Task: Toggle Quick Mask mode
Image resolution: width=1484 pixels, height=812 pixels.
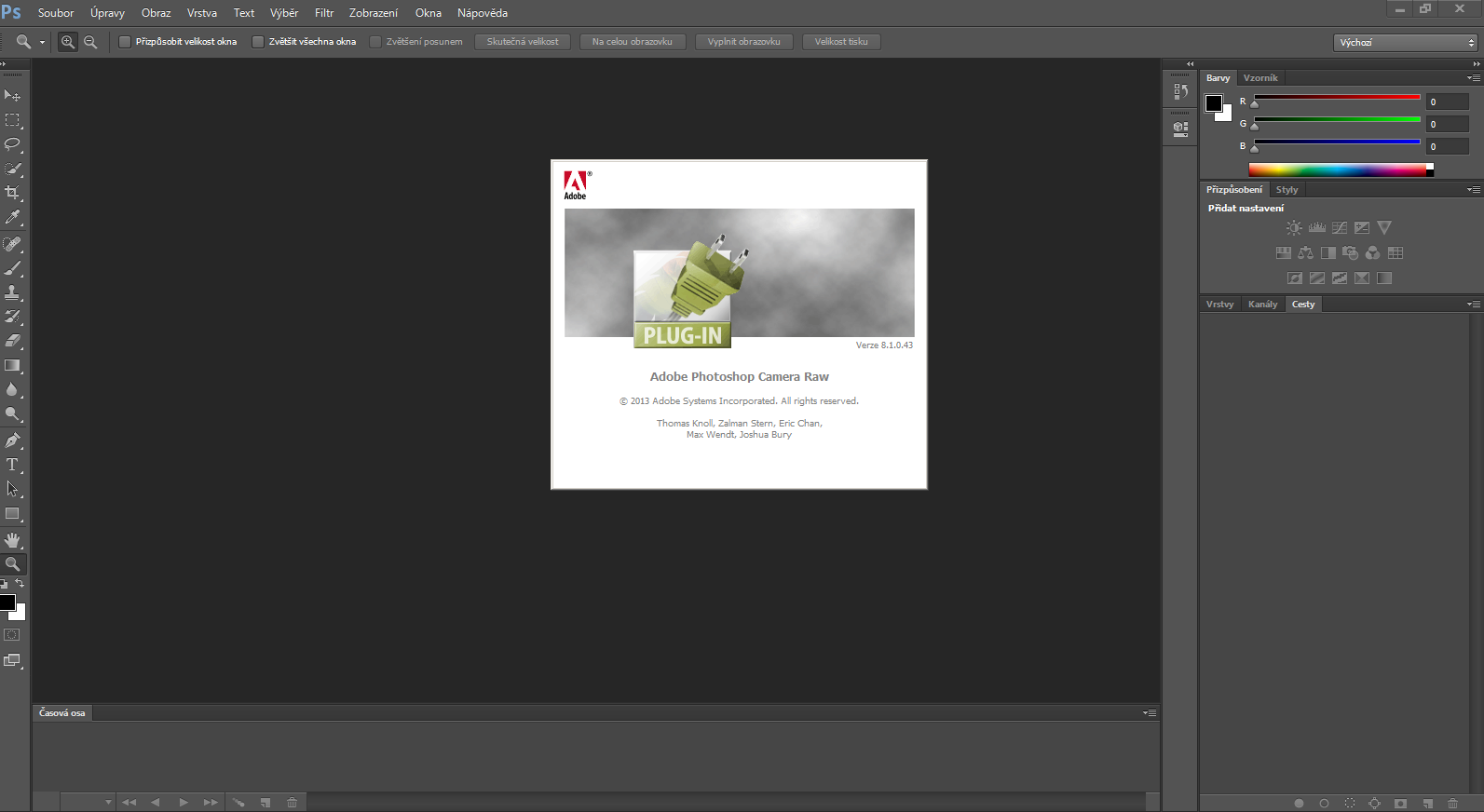Action: (x=12, y=635)
